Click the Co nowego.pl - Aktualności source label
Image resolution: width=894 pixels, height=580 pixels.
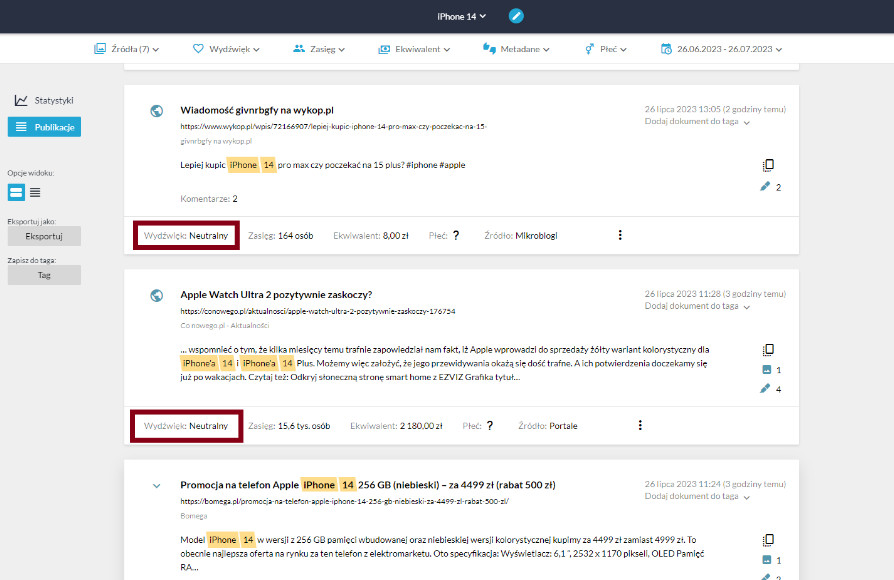point(225,326)
